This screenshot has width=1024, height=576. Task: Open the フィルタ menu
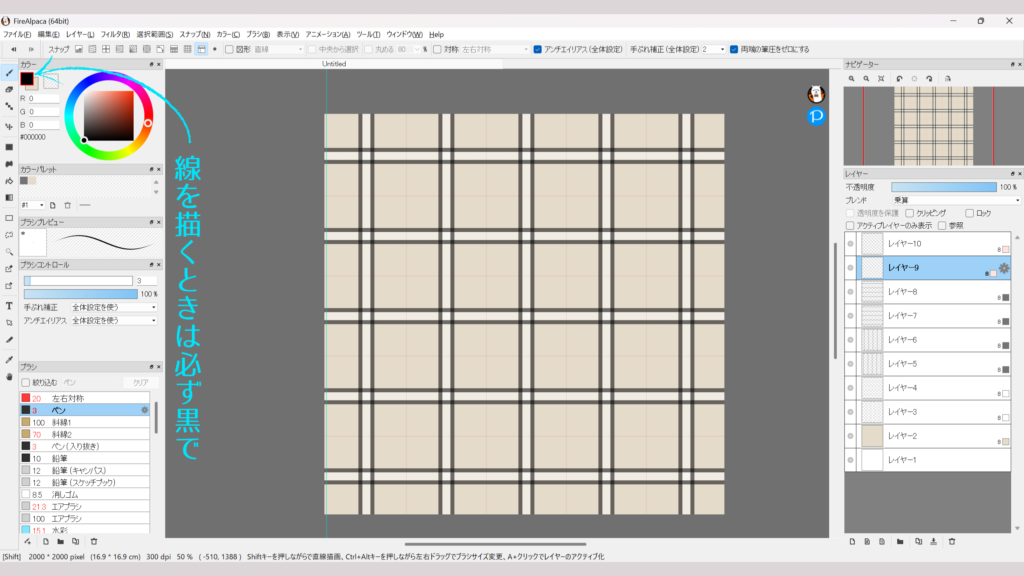click(114, 34)
